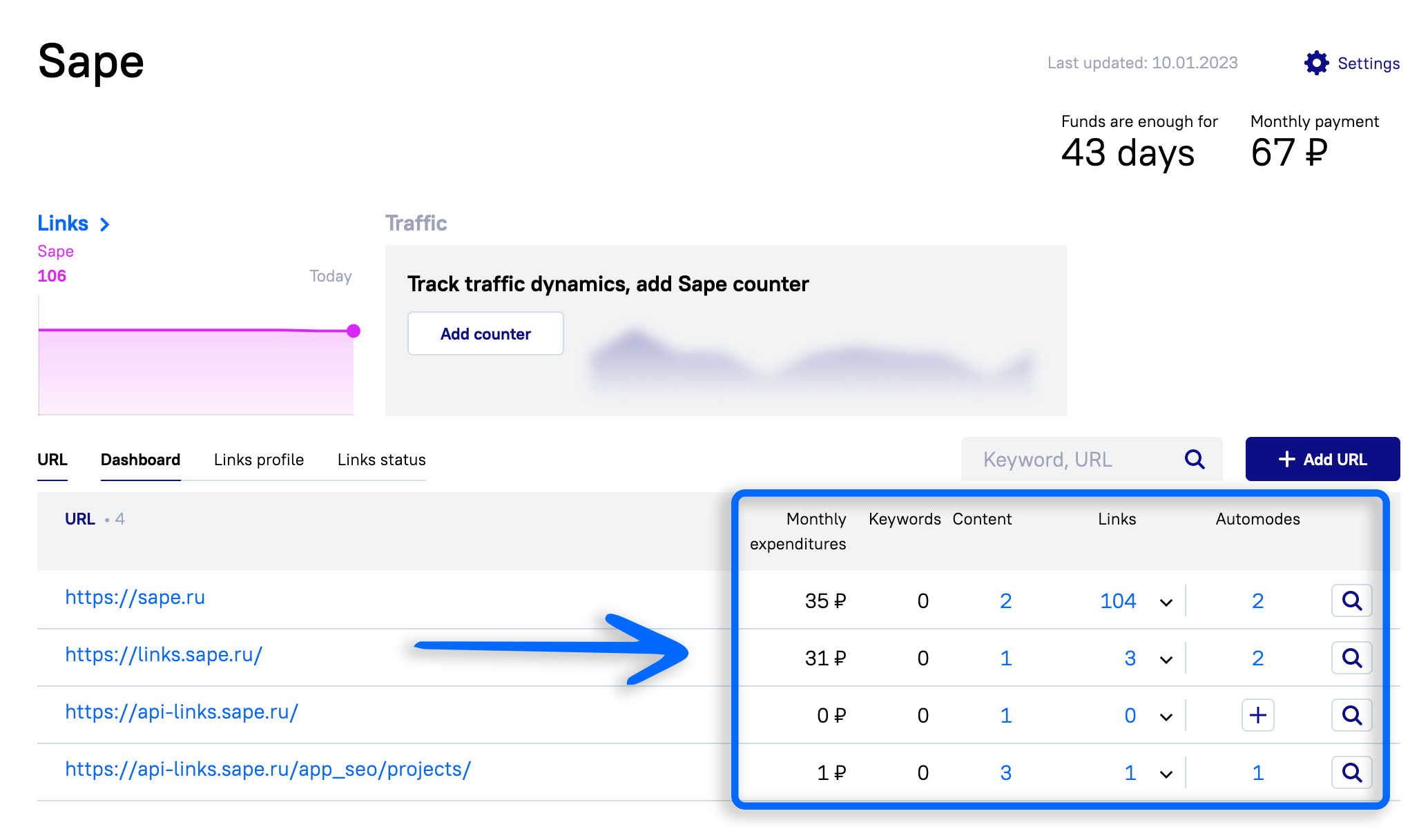The image size is (1419, 840).
Task: Open Settings via the gear icon
Action: (x=1317, y=63)
